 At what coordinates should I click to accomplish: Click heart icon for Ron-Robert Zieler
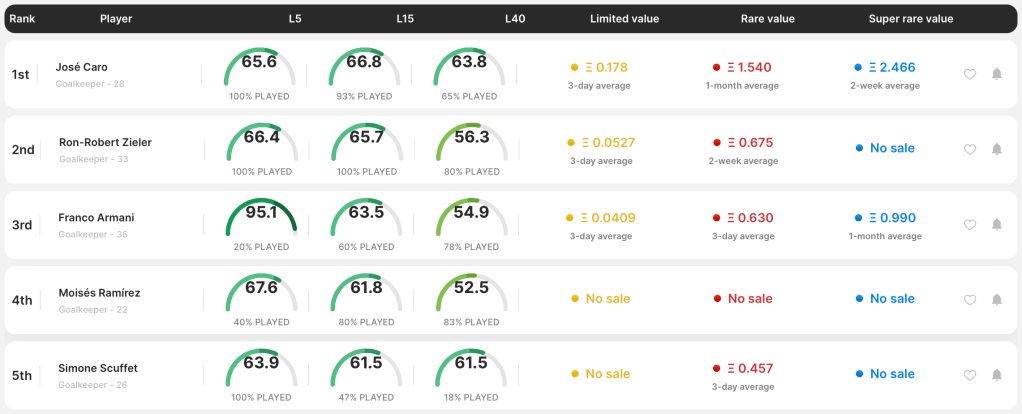pyautogui.click(x=969, y=149)
